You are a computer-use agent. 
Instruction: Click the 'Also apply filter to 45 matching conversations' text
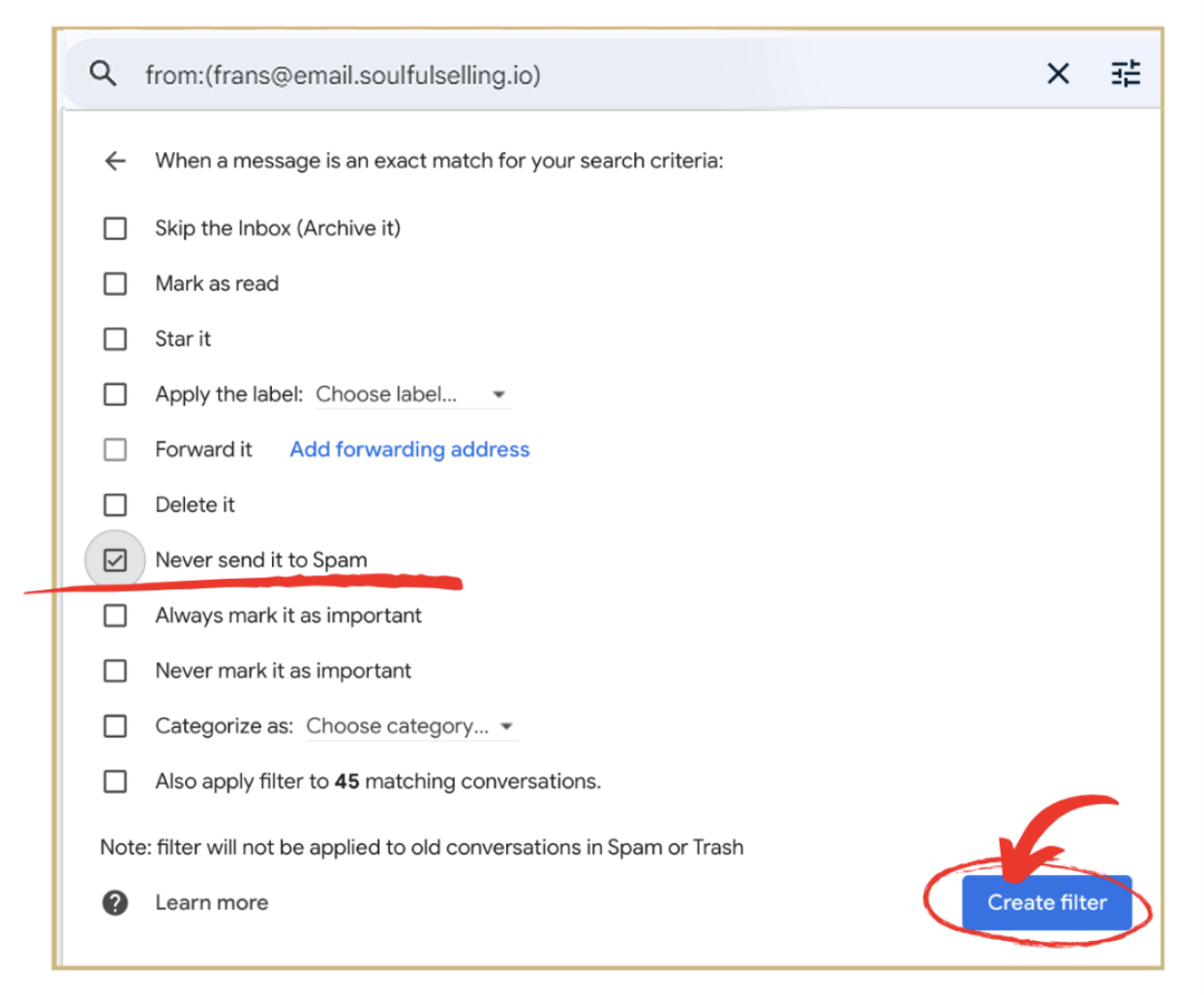coord(378,781)
